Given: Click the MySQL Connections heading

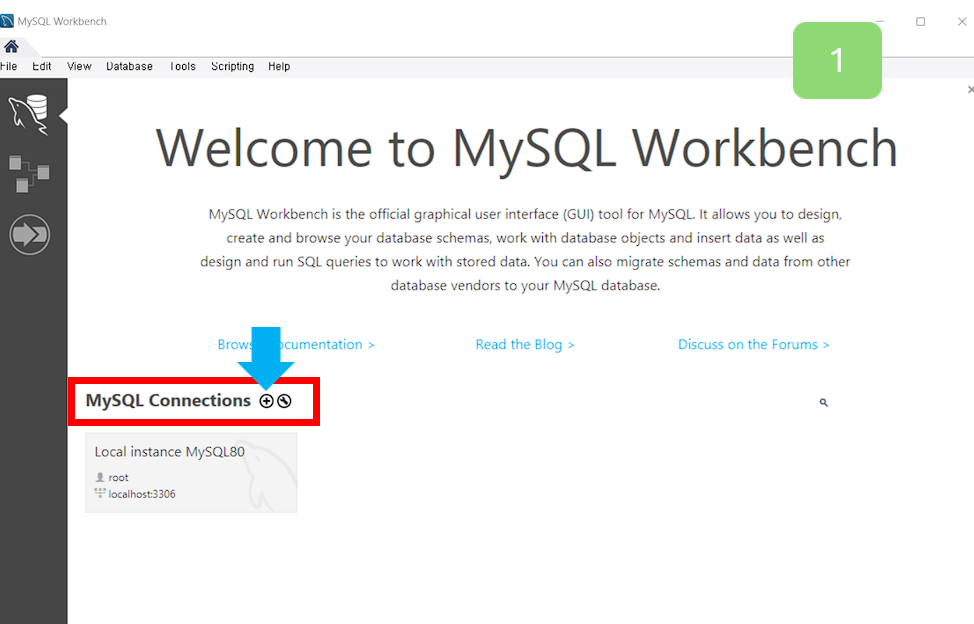Looking at the screenshot, I should 168,400.
